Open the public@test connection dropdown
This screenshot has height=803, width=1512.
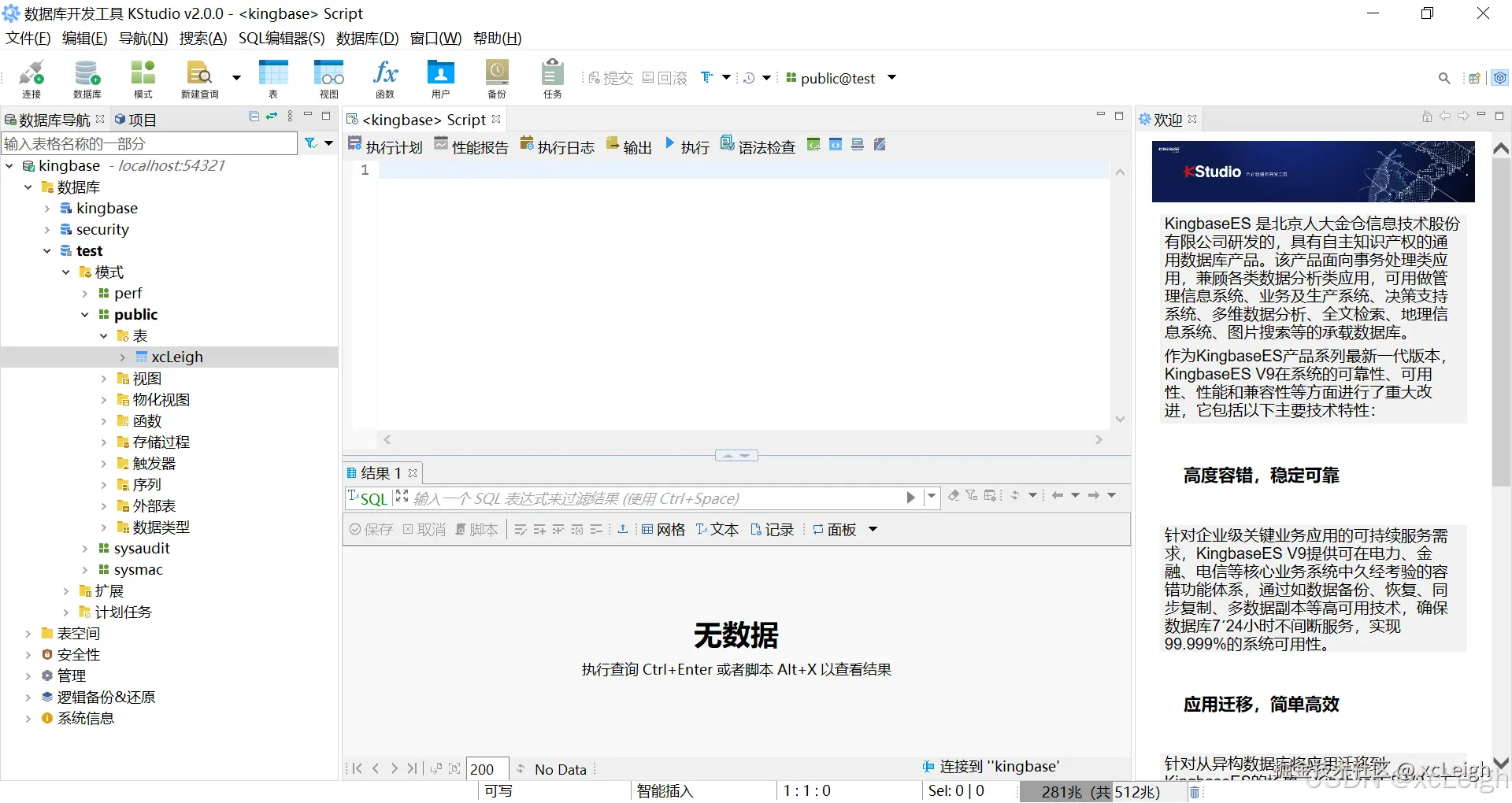point(891,77)
